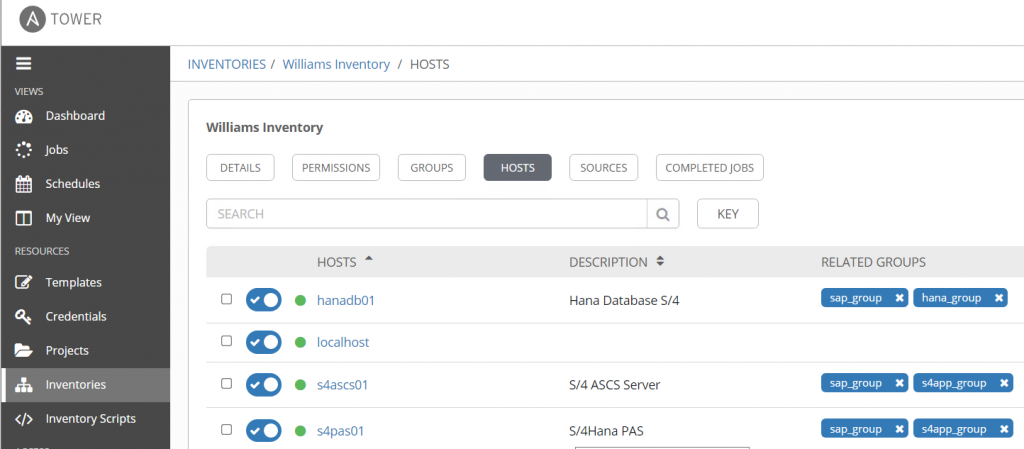
Task: Remove sap_group from s4ascs01
Action: point(899,383)
